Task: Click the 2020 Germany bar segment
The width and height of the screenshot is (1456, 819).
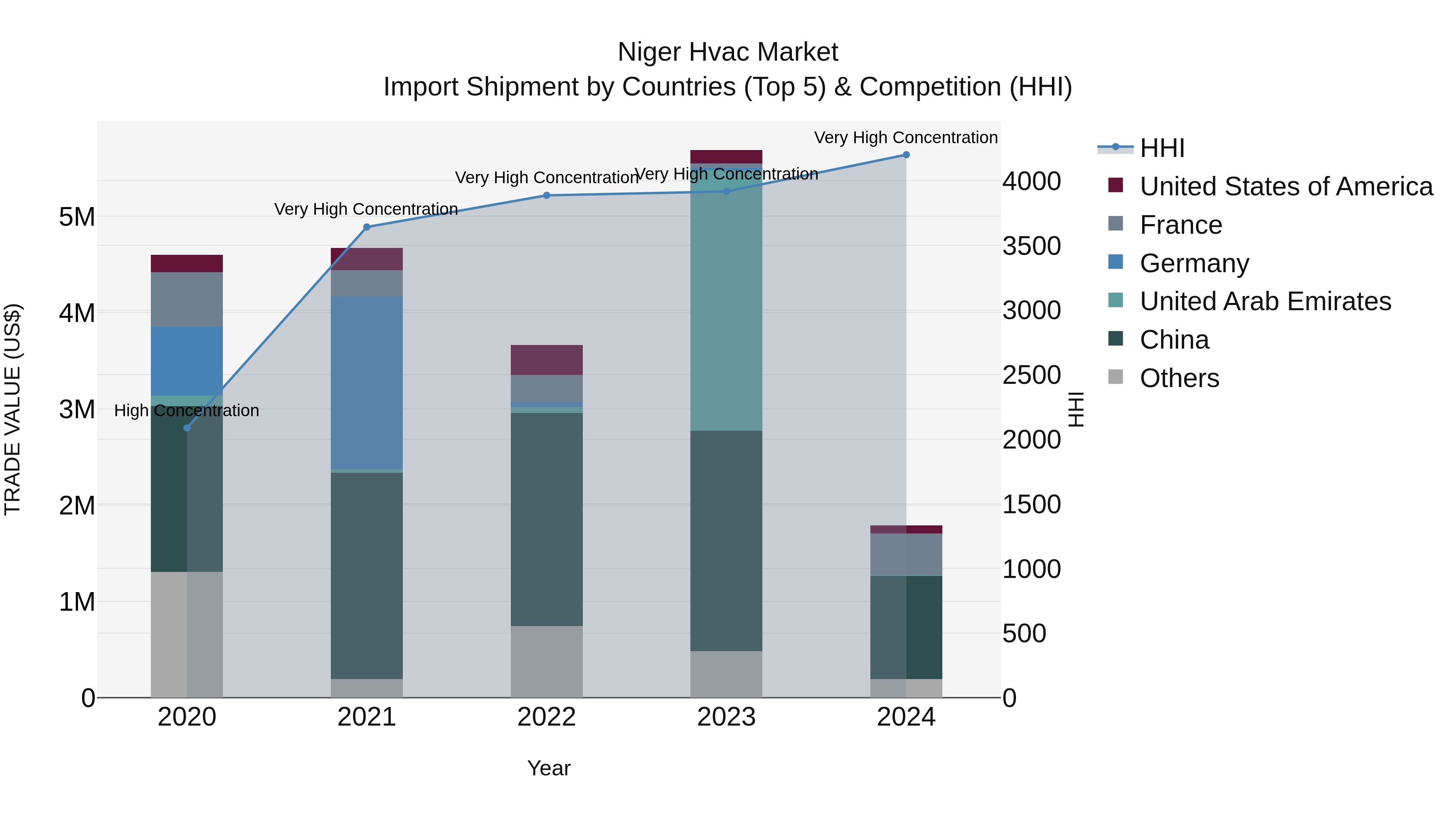Action: pyautogui.click(x=187, y=361)
